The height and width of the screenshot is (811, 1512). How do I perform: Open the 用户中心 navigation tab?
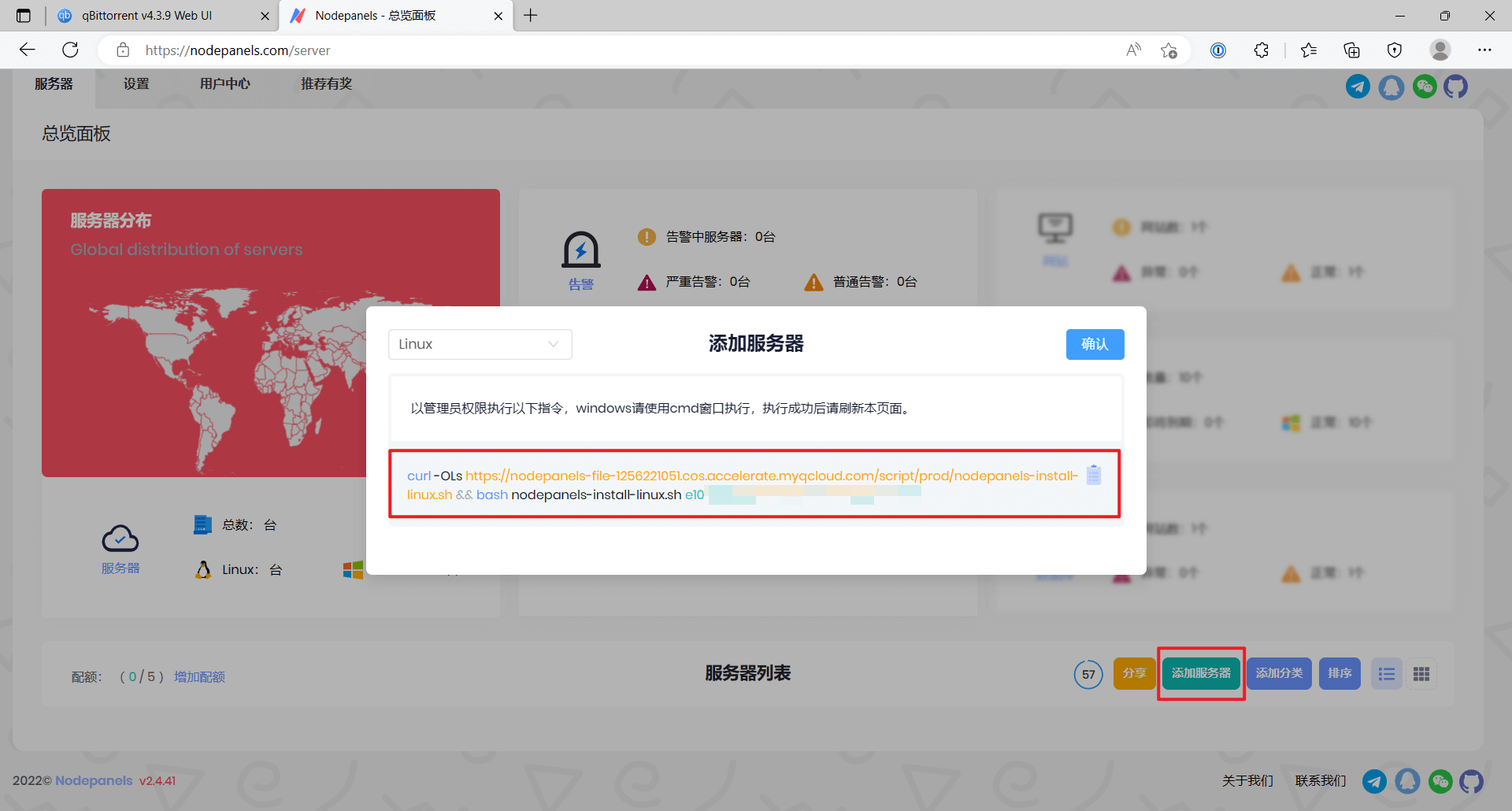(x=225, y=84)
